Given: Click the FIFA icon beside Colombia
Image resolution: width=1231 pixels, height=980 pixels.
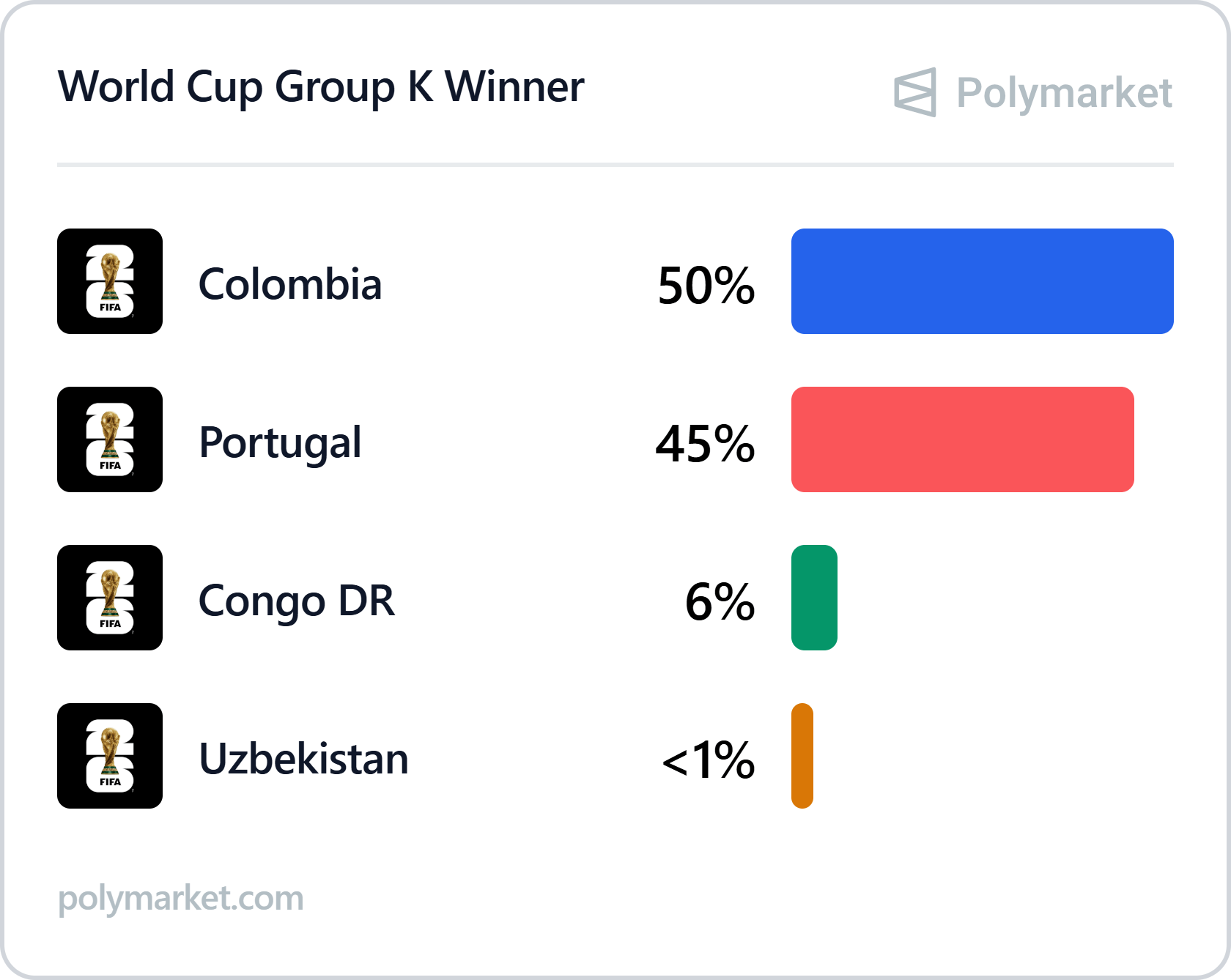Looking at the screenshot, I should click(x=110, y=281).
